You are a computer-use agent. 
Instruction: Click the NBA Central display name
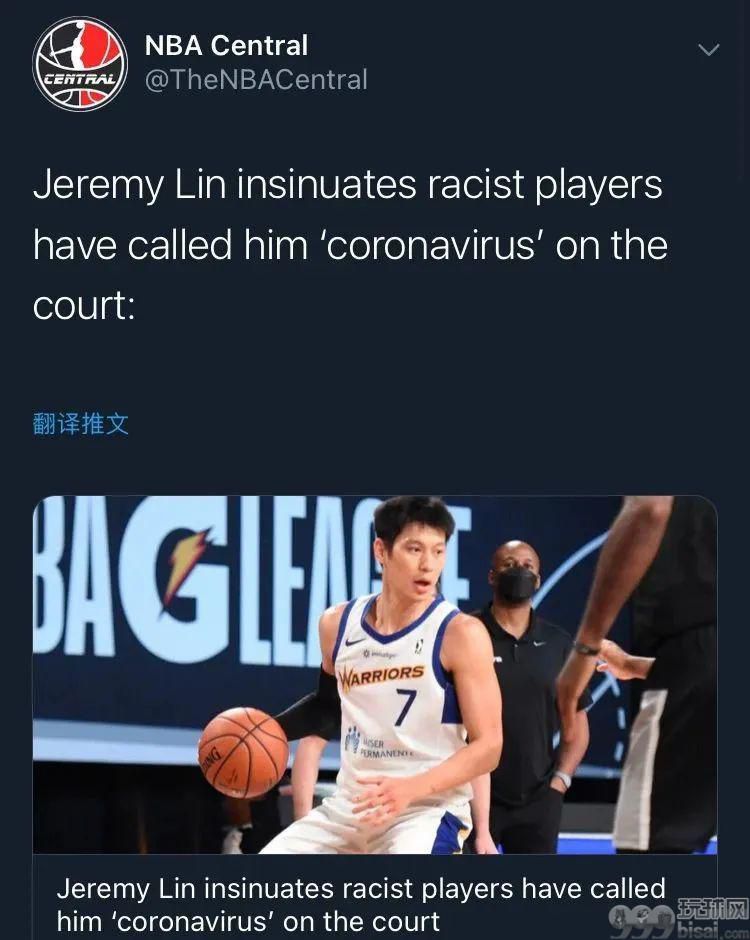click(x=226, y=46)
